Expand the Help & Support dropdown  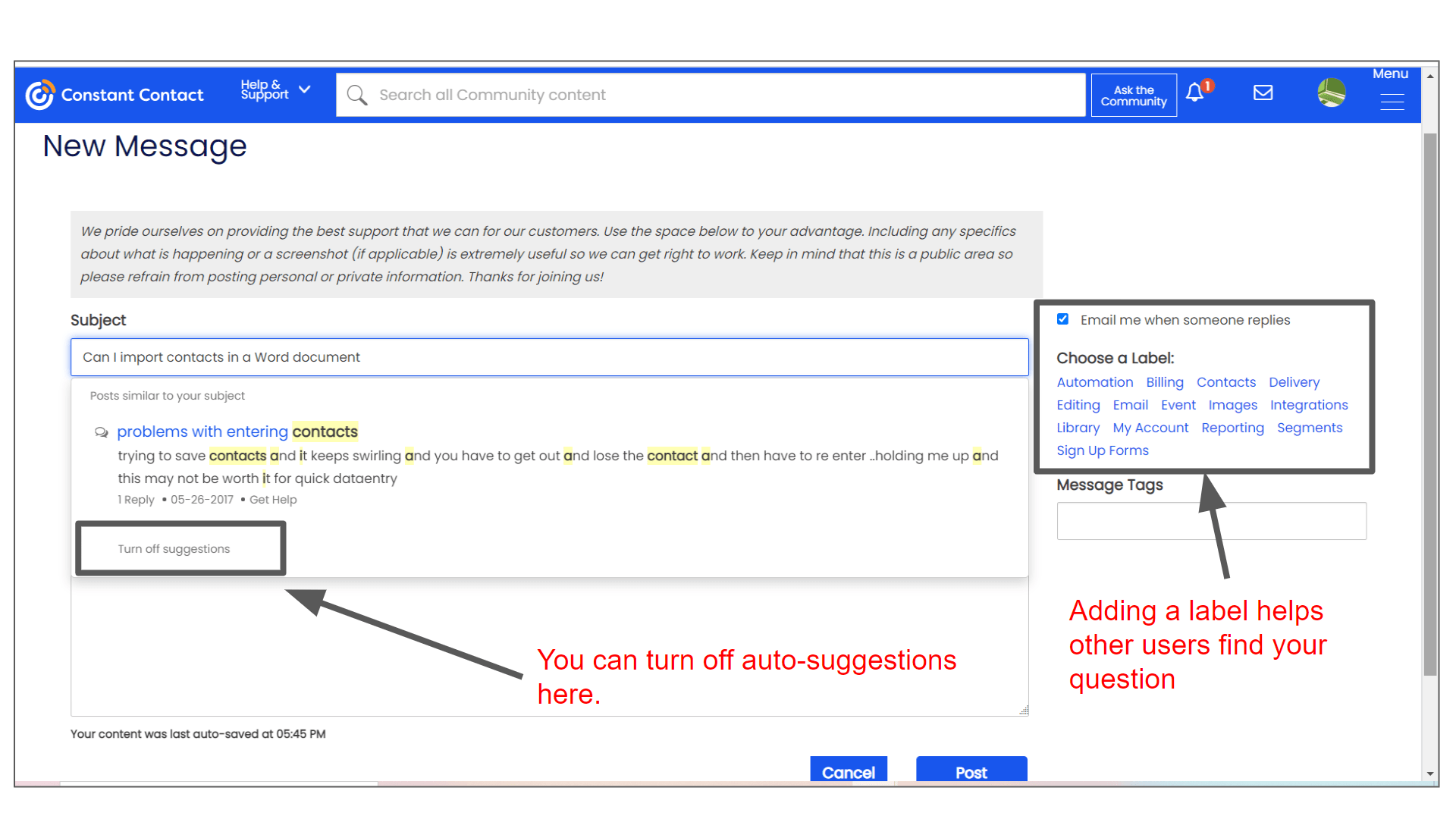coord(275,89)
